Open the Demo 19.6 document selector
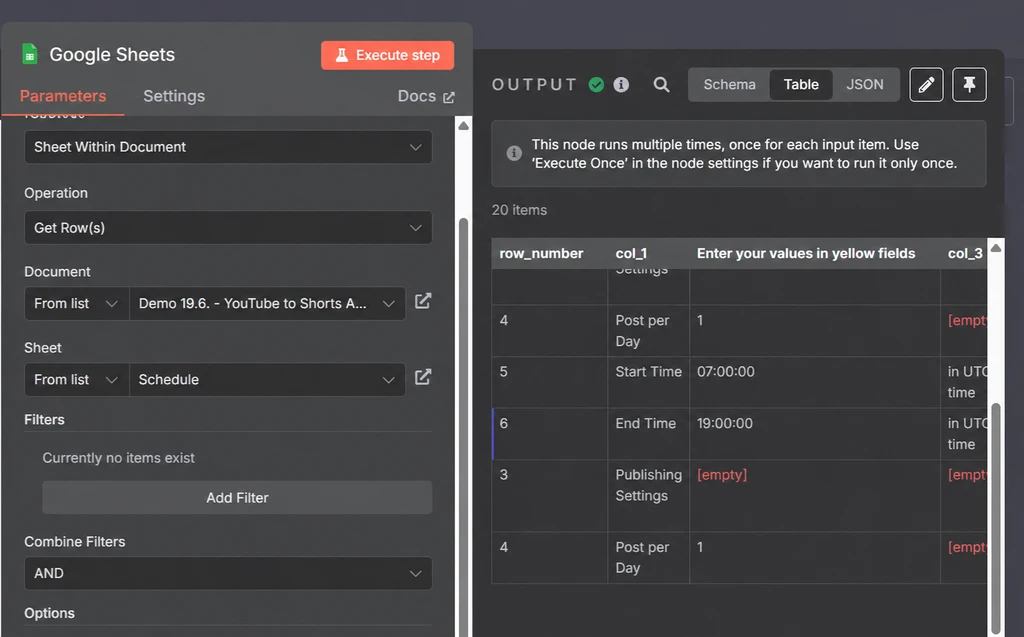Viewport: 1024px width, 637px height. pyautogui.click(x=267, y=304)
